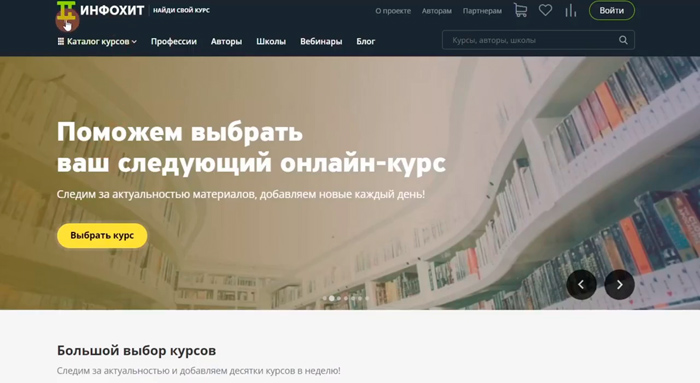
Task: Click the Большой выбор курсов heading
Action: pos(136,351)
